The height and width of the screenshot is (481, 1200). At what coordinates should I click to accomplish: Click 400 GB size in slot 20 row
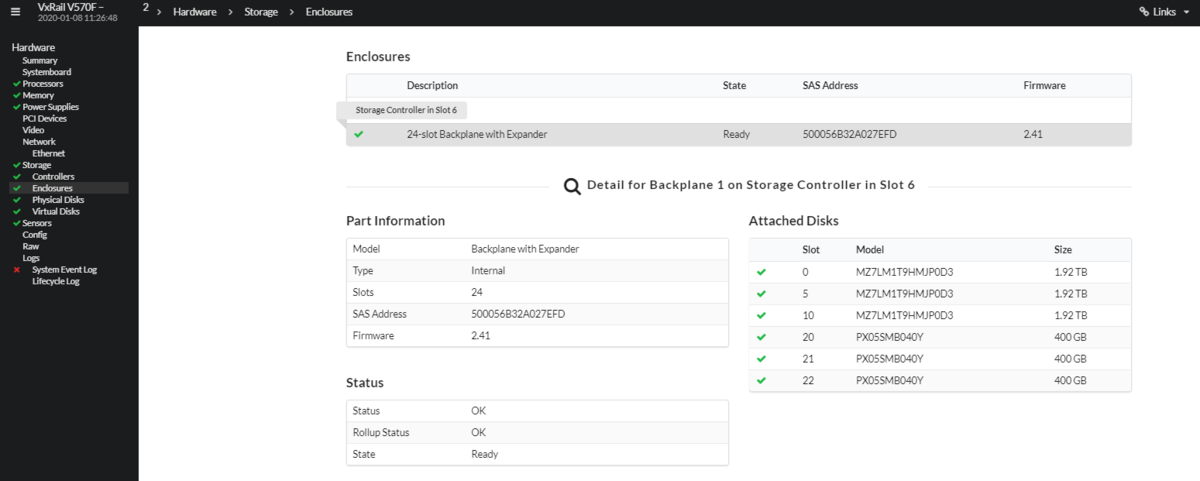coord(1070,337)
